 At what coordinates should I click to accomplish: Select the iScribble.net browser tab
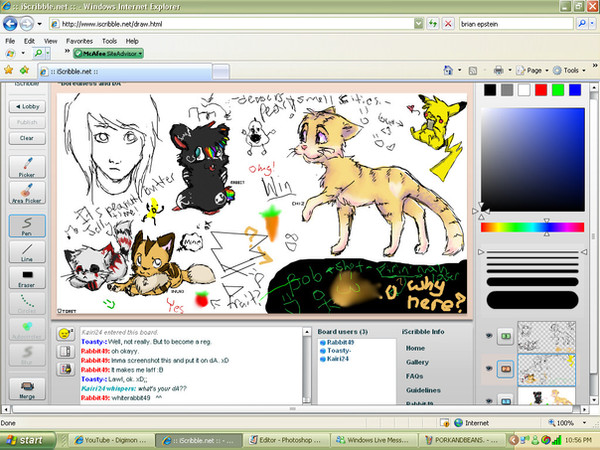coord(125,72)
